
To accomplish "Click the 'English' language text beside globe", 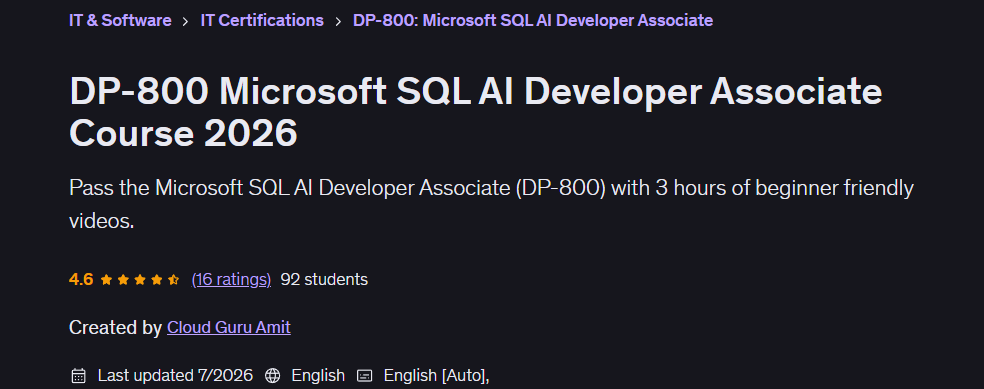I will pyautogui.click(x=318, y=375).
